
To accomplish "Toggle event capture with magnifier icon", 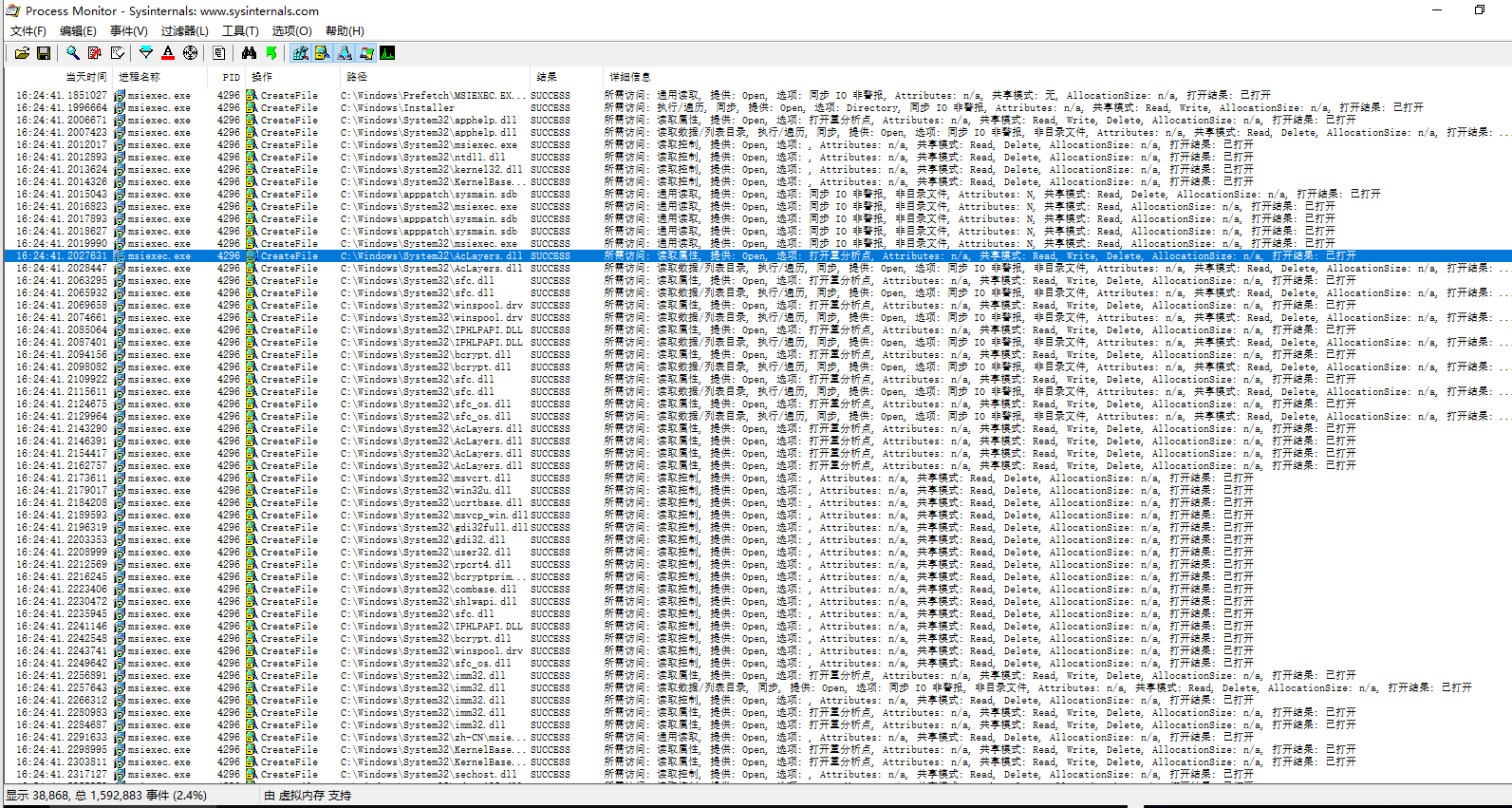I will pos(73,53).
